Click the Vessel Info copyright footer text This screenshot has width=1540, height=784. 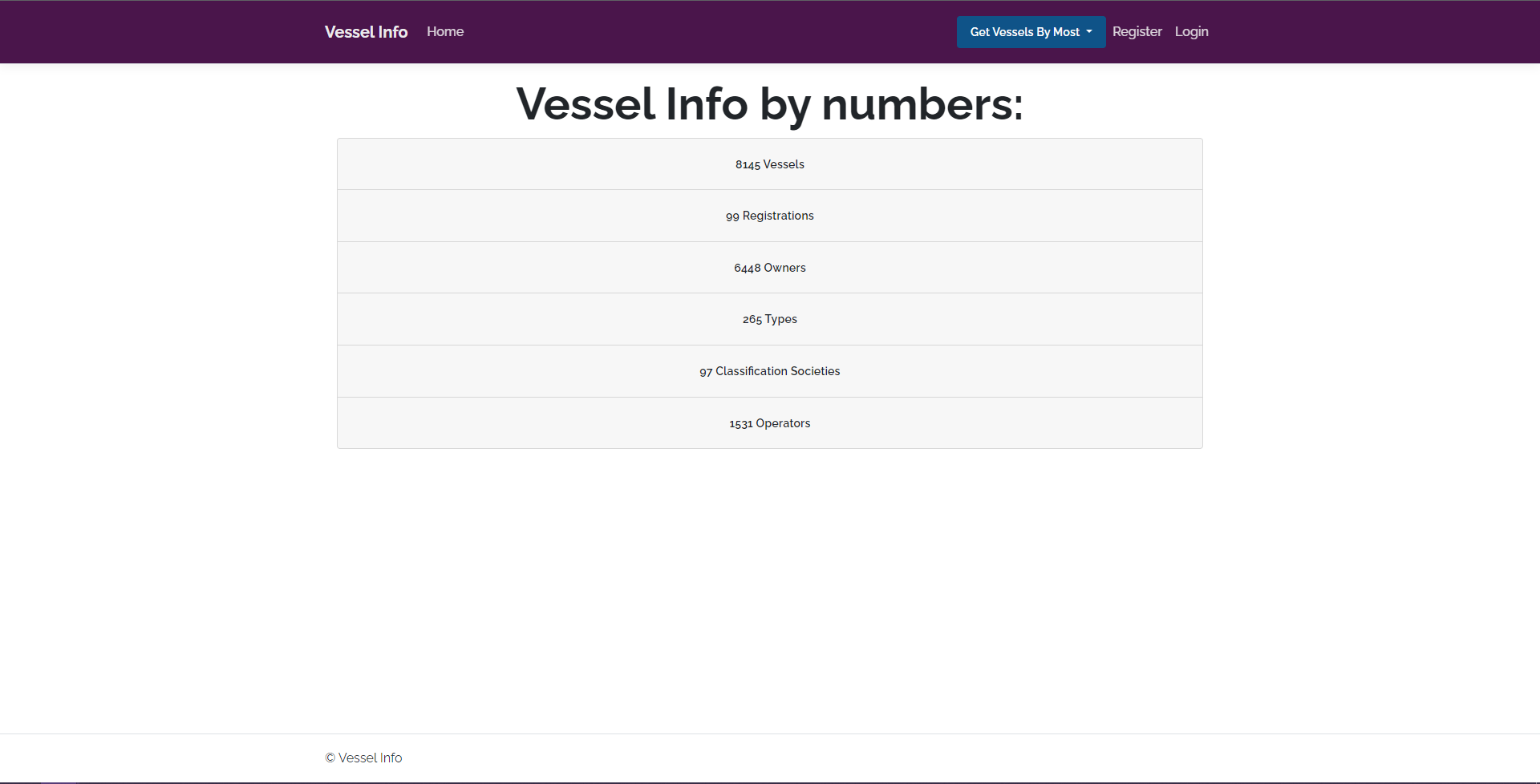[x=363, y=758]
